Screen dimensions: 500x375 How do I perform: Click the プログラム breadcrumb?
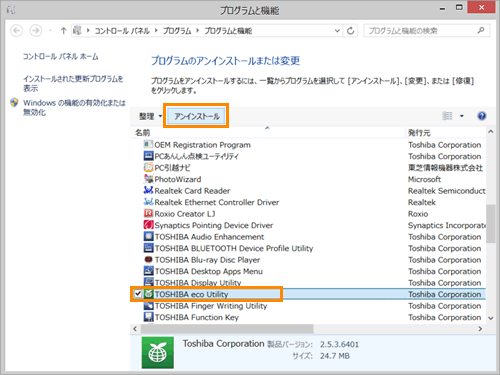coord(177,31)
